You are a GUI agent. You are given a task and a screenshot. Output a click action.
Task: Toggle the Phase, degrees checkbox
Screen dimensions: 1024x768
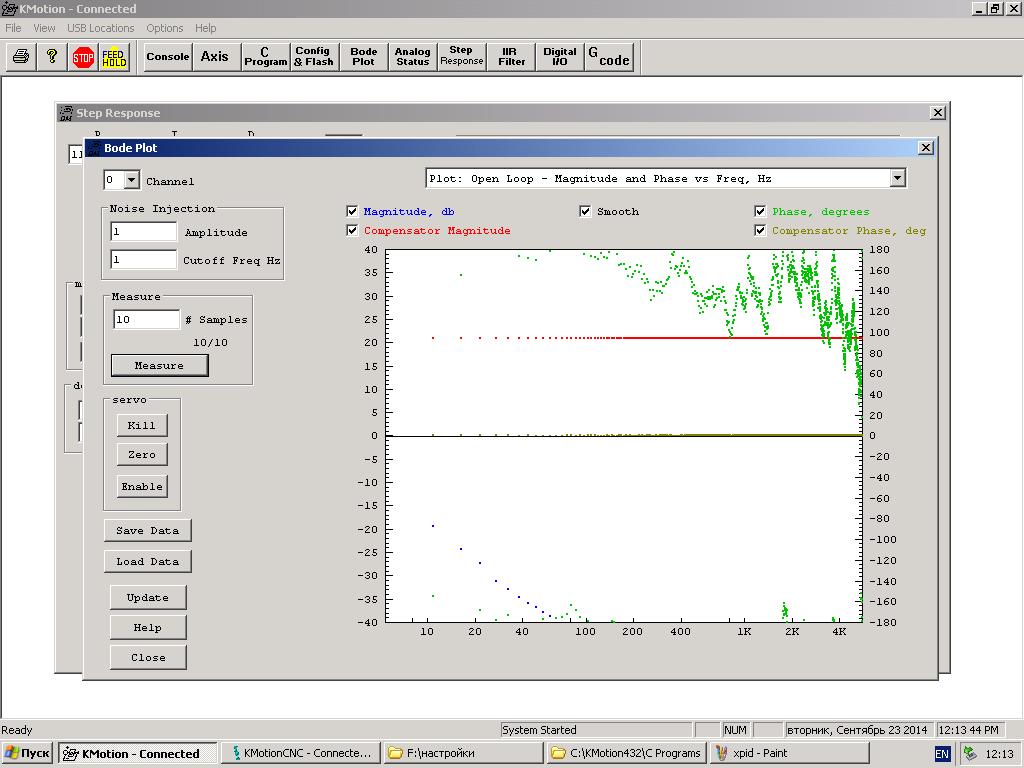coord(760,211)
